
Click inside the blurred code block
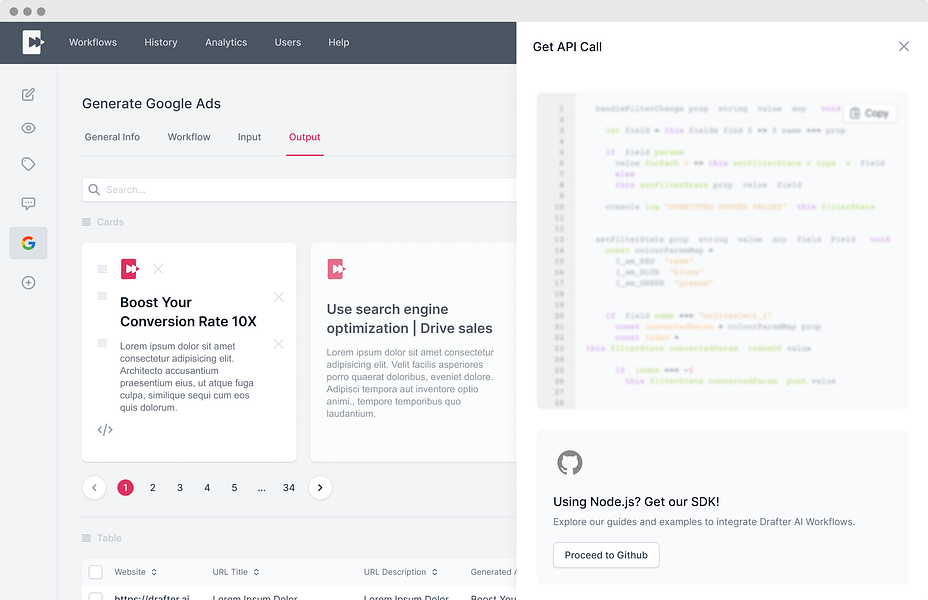pos(722,251)
